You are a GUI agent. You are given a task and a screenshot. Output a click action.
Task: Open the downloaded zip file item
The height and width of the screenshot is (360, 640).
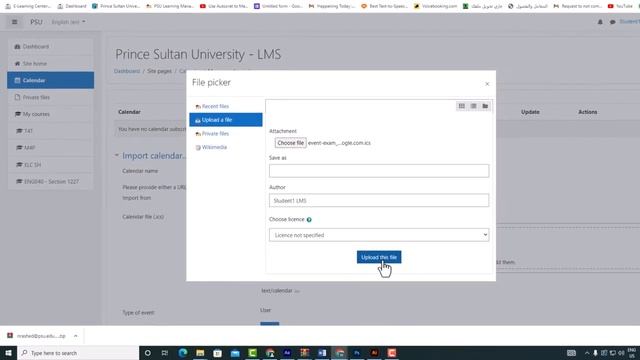(37, 336)
